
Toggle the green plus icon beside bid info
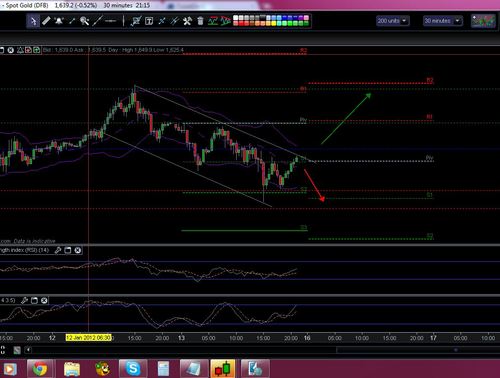(x=36, y=50)
